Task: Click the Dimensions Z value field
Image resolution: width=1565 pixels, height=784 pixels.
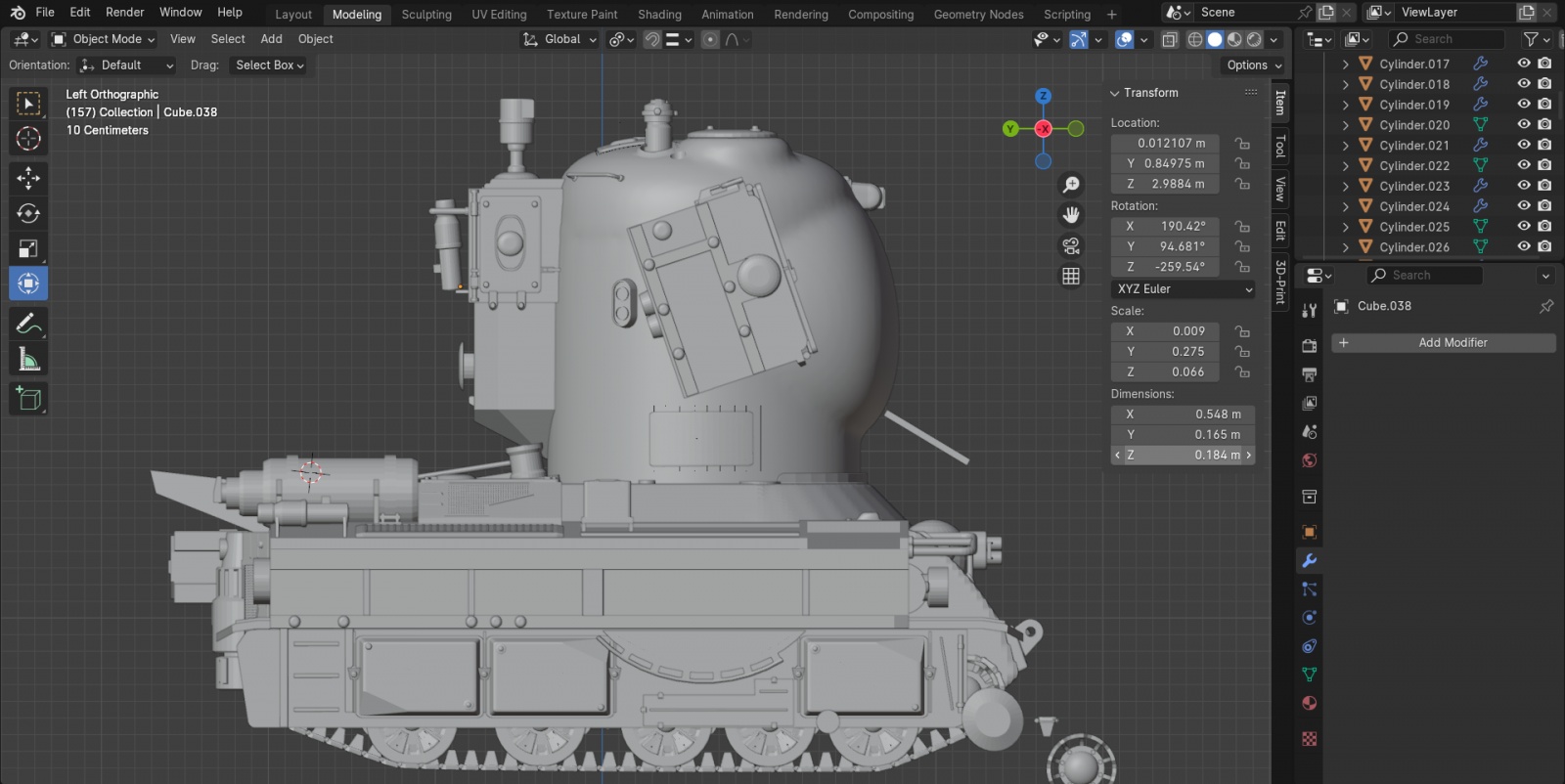Action: coord(1184,456)
